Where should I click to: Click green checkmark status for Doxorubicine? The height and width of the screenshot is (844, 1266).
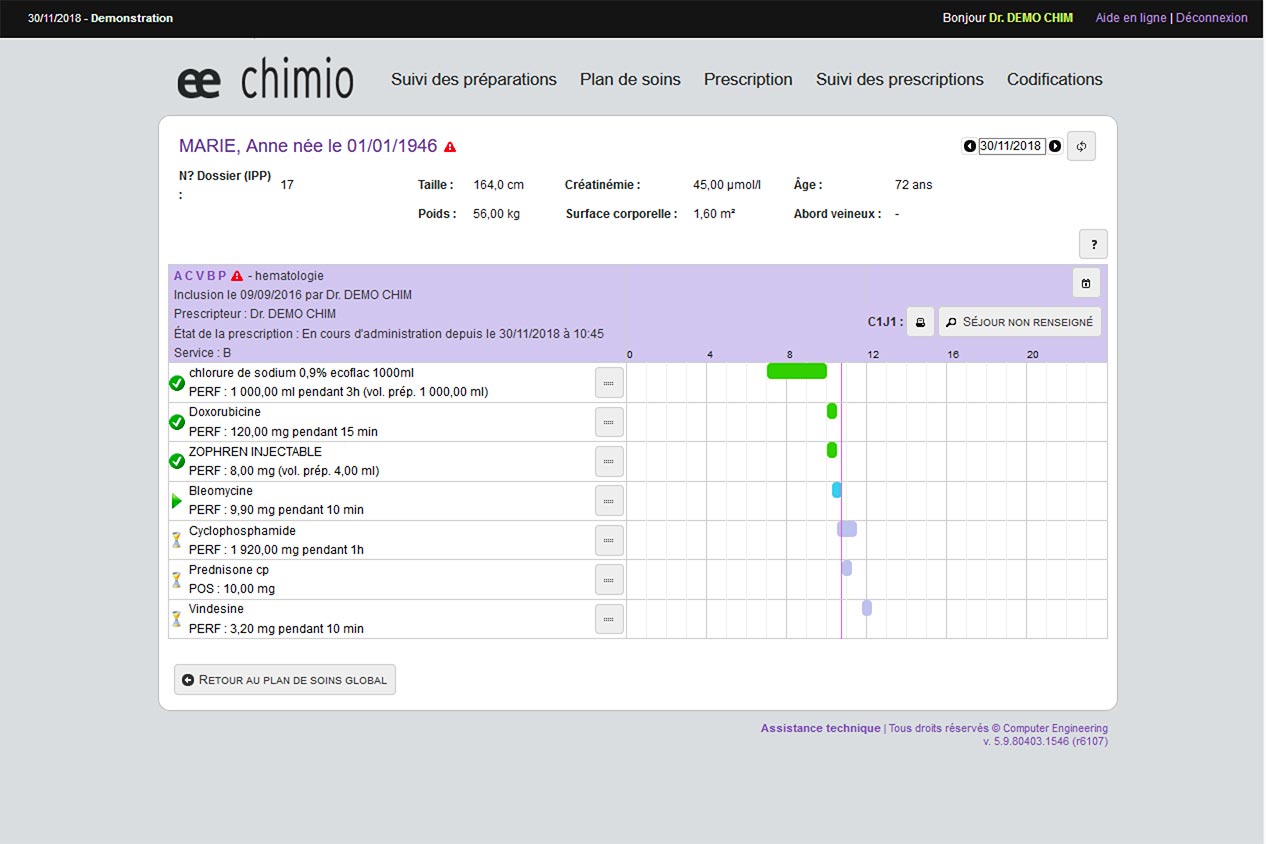pos(177,422)
